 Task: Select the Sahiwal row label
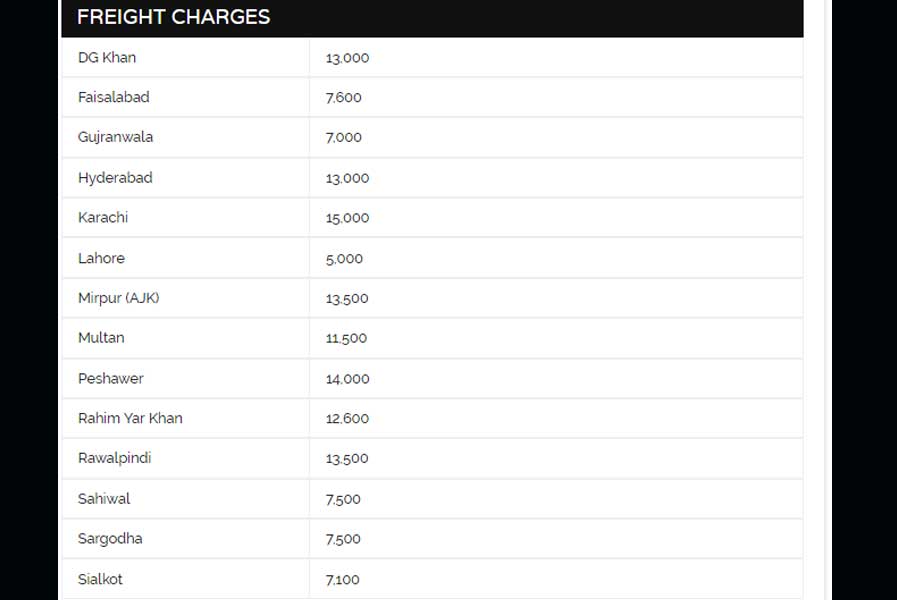point(104,499)
